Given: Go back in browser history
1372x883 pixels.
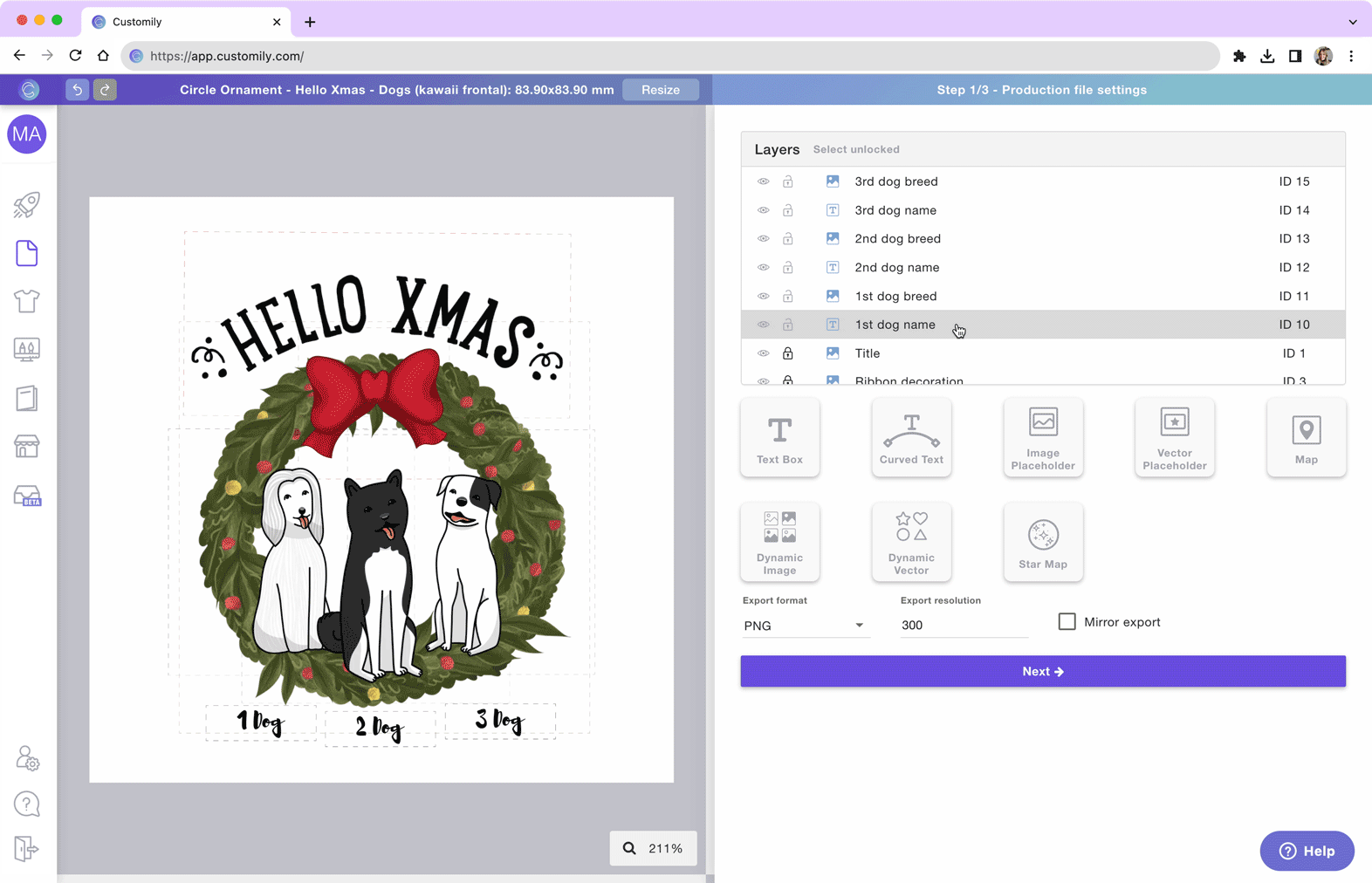Looking at the screenshot, I should click(19, 56).
